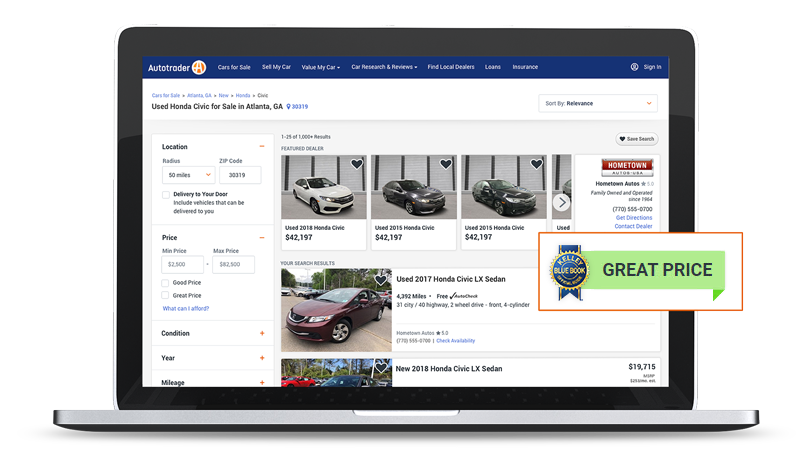The height and width of the screenshot is (473, 800).
Task: Collapse the Price filter section
Action: tap(262, 238)
